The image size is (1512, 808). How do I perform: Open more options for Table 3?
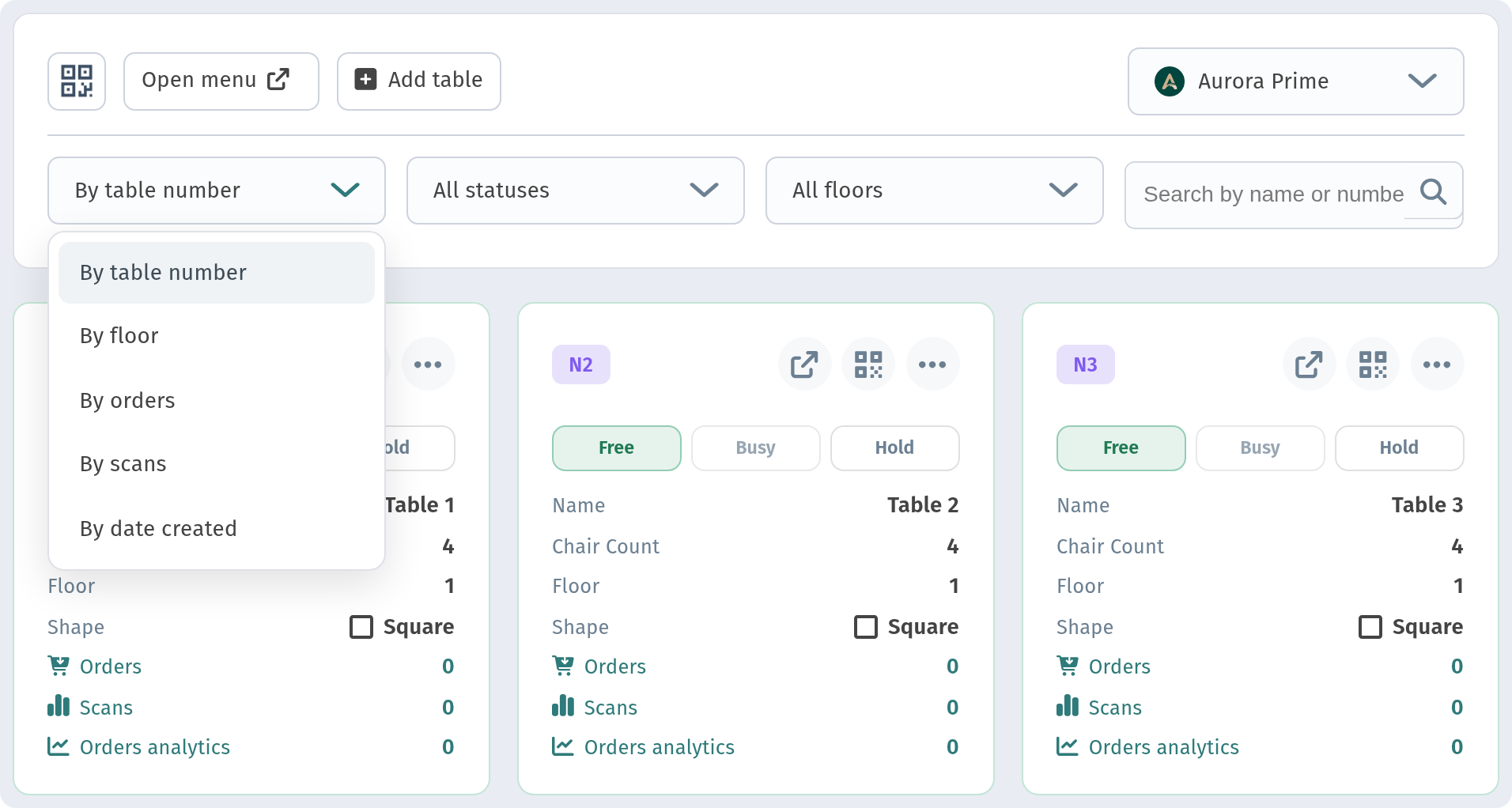(x=1437, y=364)
